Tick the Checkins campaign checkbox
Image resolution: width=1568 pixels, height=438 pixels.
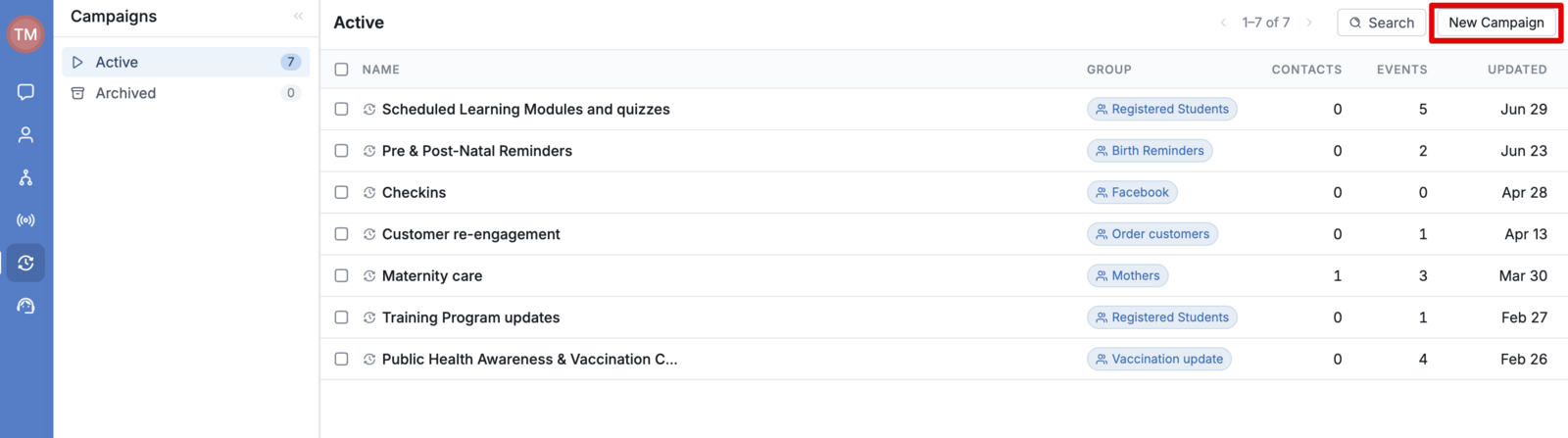341,192
